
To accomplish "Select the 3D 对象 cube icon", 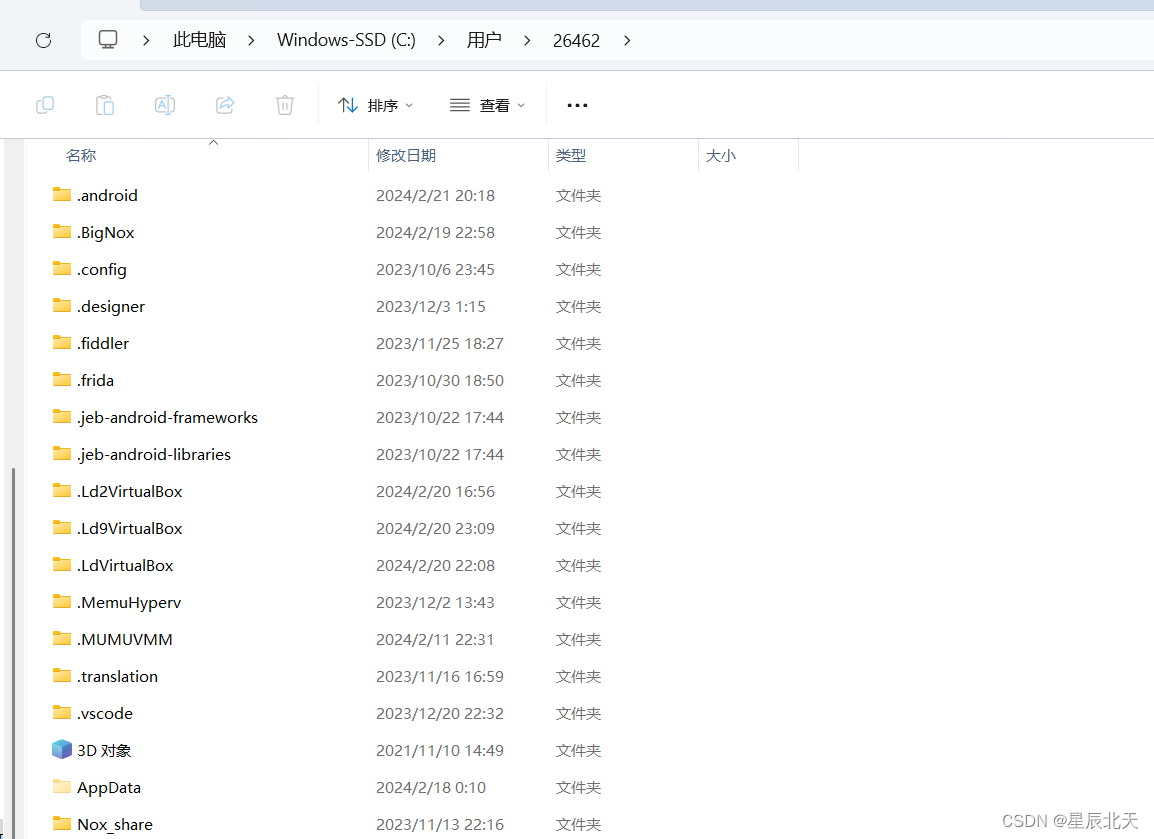I will point(62,749).
